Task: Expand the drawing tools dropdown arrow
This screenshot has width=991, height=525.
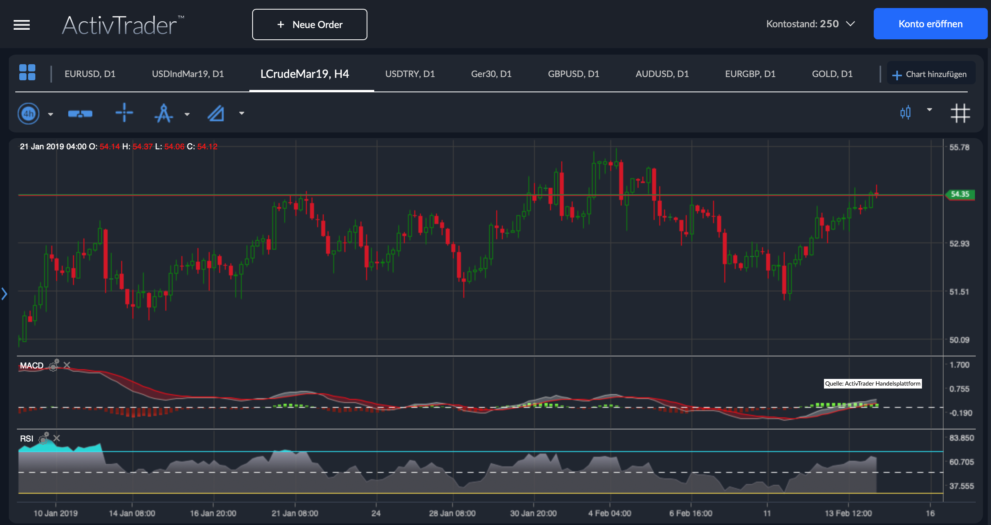Action: tap(187, 114)
